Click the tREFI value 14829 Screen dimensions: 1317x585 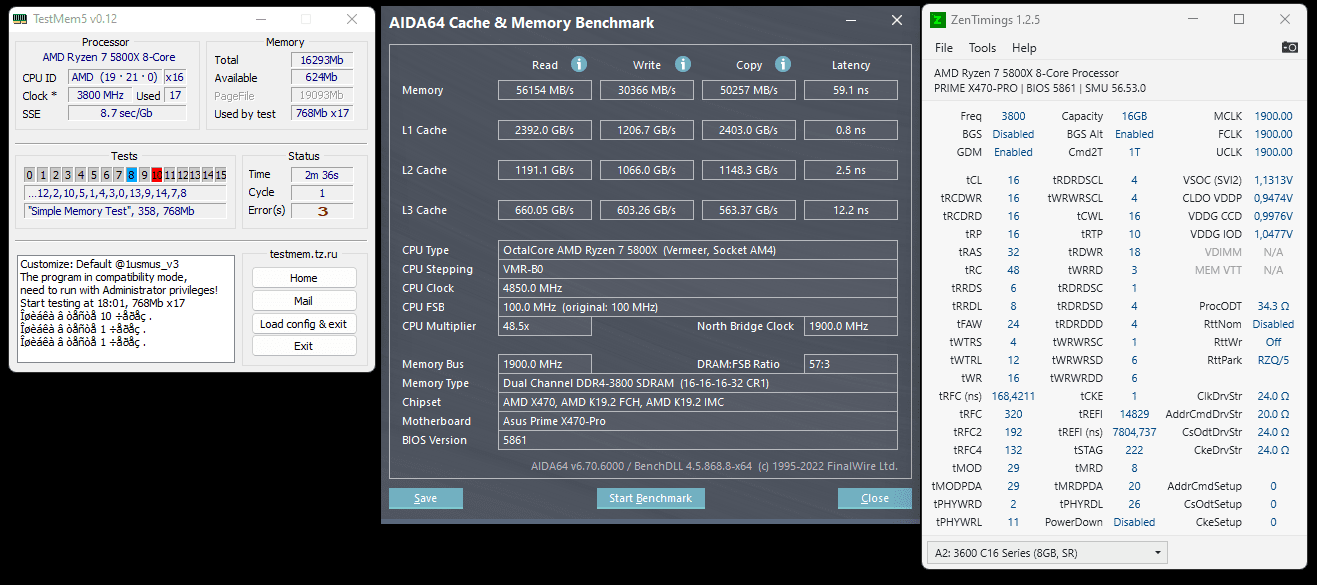(1134, 414)
